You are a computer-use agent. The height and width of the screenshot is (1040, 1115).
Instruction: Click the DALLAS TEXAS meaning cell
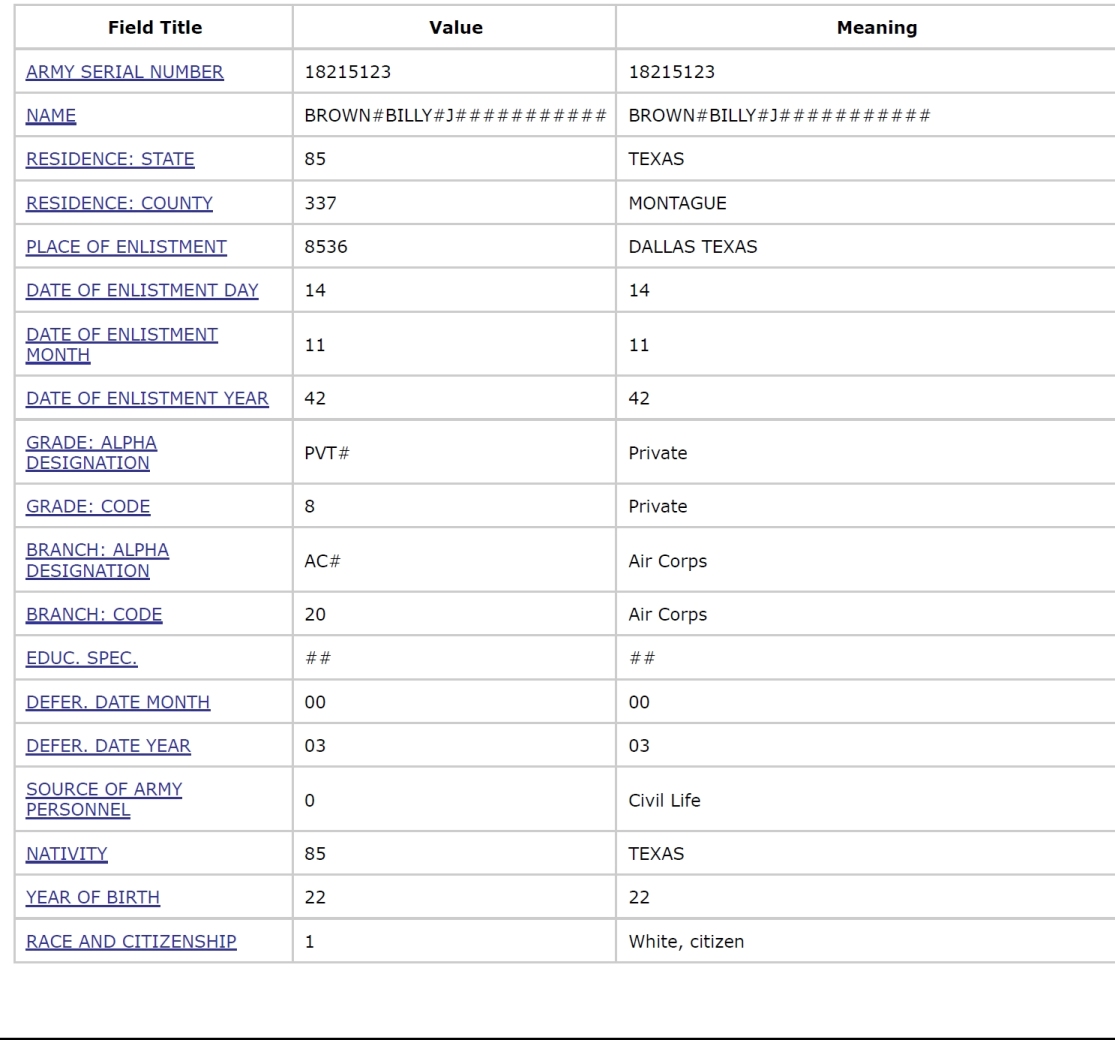[692, 247]
